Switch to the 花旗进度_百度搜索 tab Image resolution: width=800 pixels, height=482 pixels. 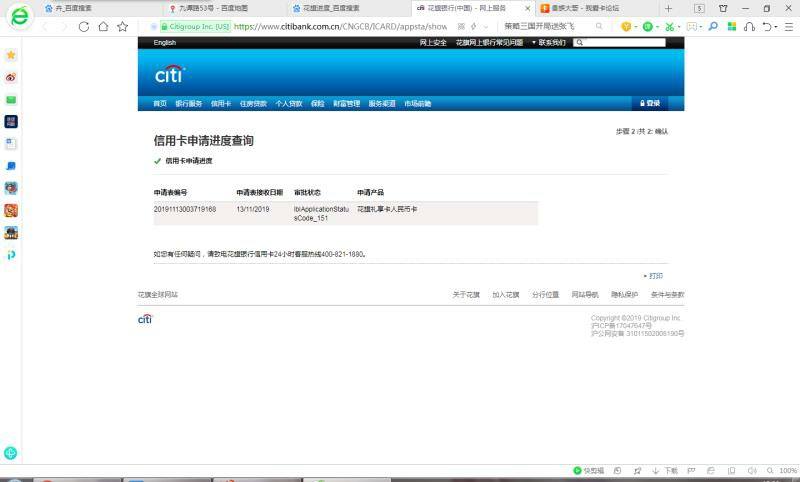click(x=327, y=8)
